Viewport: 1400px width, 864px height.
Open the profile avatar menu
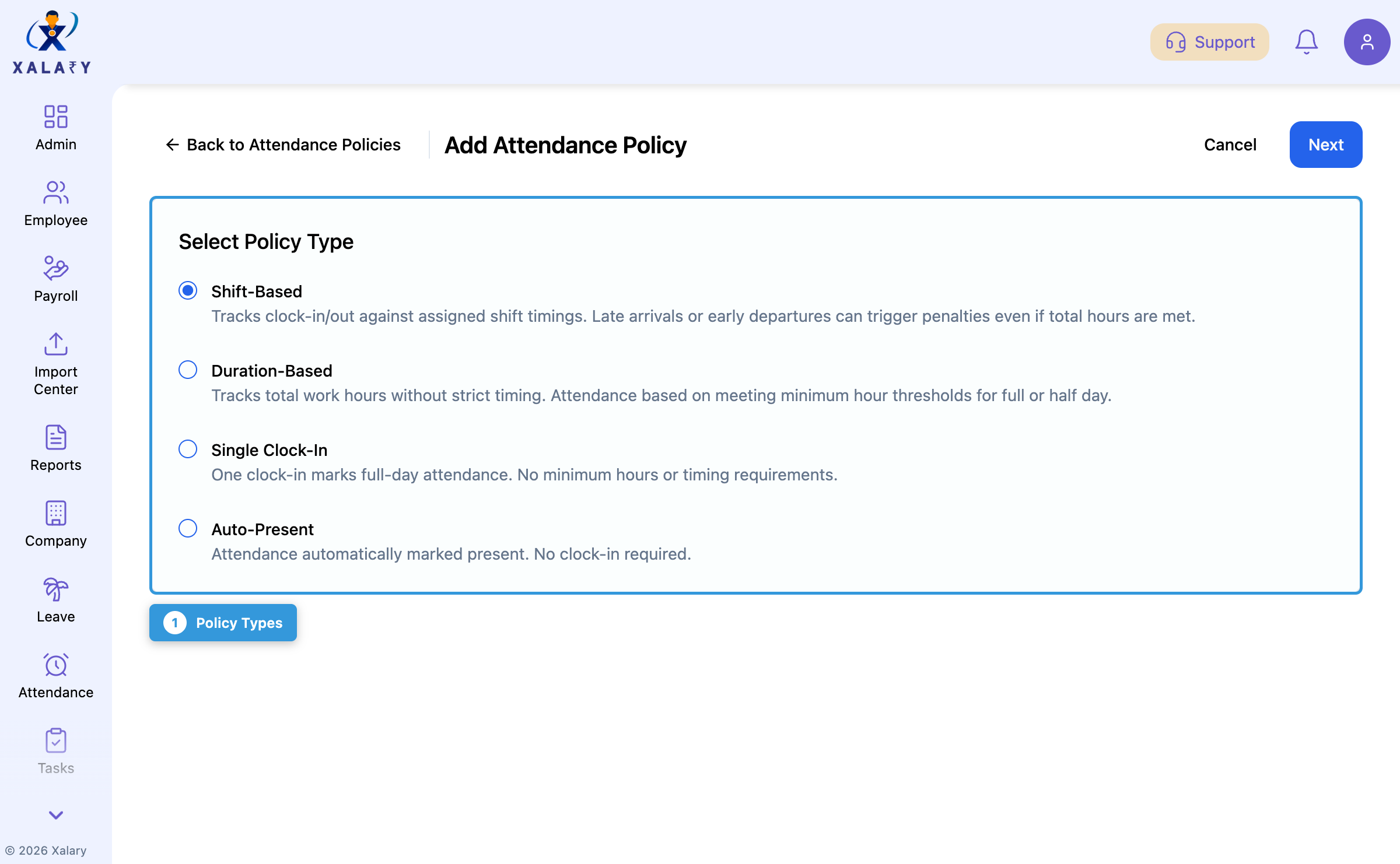coord(1367,41)
